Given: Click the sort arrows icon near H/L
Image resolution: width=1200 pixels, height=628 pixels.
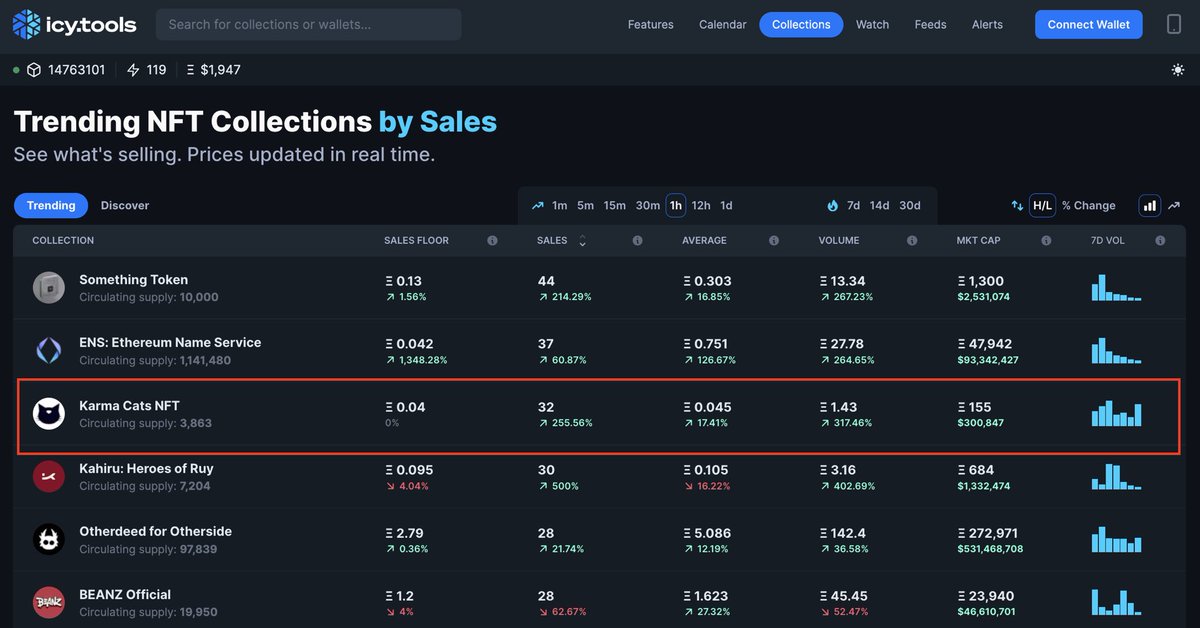Looking at the screenshot, I should (x=1017, y=206).
